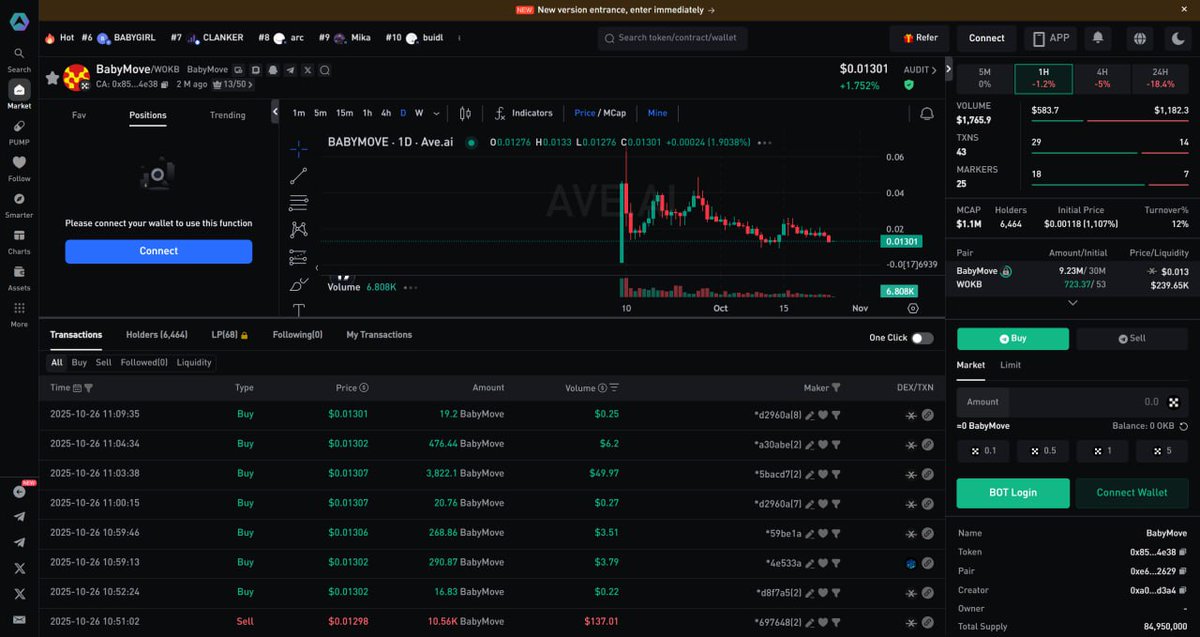This screenshot has width=1200, height=637.
Task: Open notifications bell in top bar
Action: pos(1098,38)
